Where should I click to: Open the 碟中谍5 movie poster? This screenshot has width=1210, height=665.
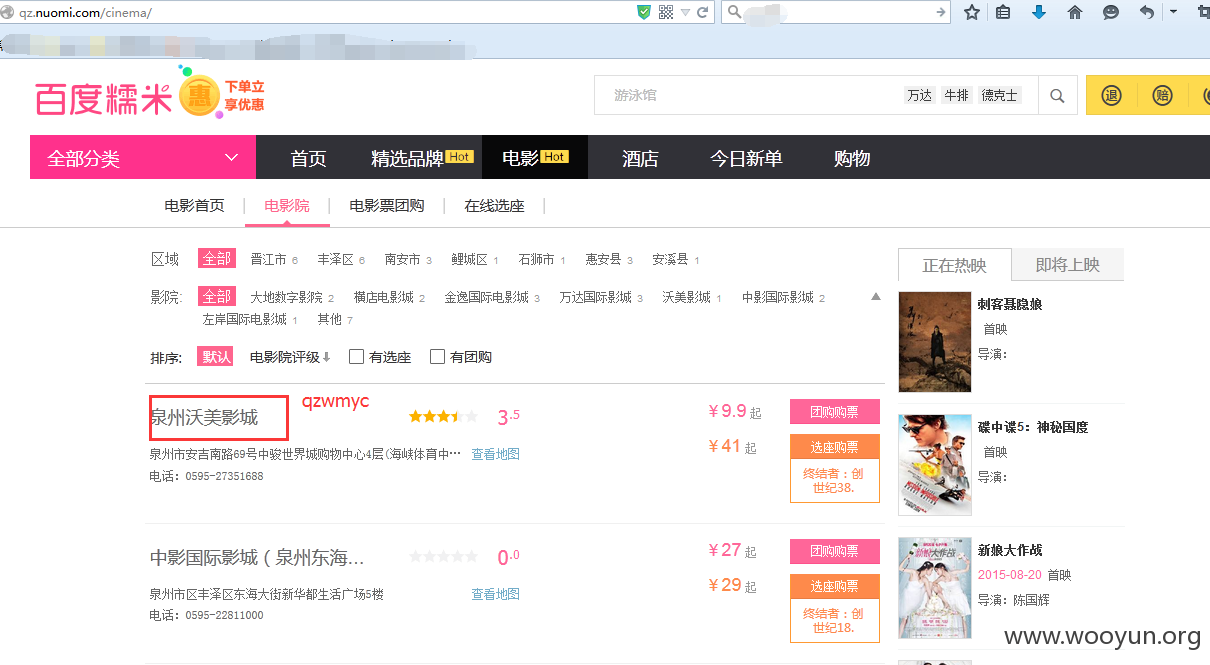click(934, 465)
